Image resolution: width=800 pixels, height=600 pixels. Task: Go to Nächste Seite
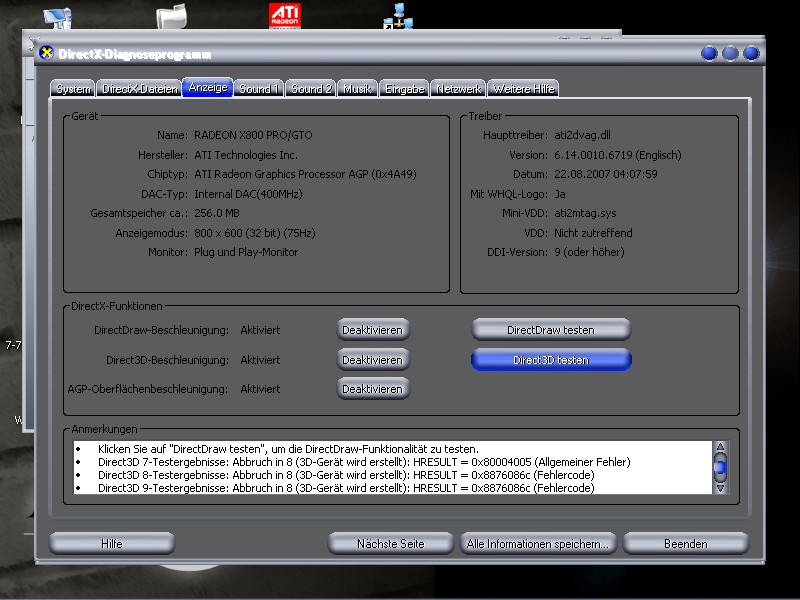[x=391, y=543]
